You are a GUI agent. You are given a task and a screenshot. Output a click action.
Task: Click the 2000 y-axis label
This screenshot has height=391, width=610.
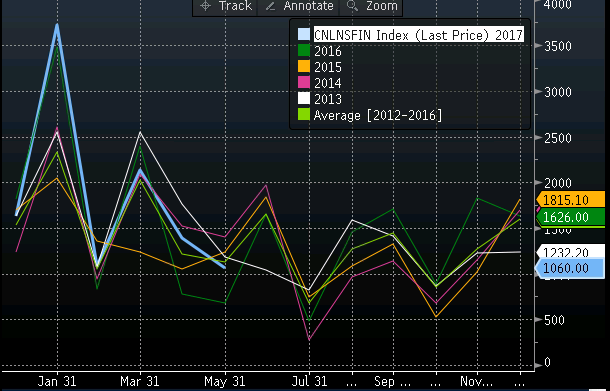coord(558,183)
